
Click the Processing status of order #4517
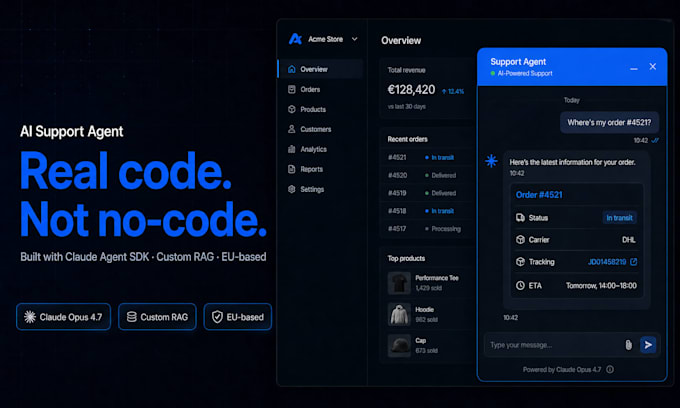point(443,229)
